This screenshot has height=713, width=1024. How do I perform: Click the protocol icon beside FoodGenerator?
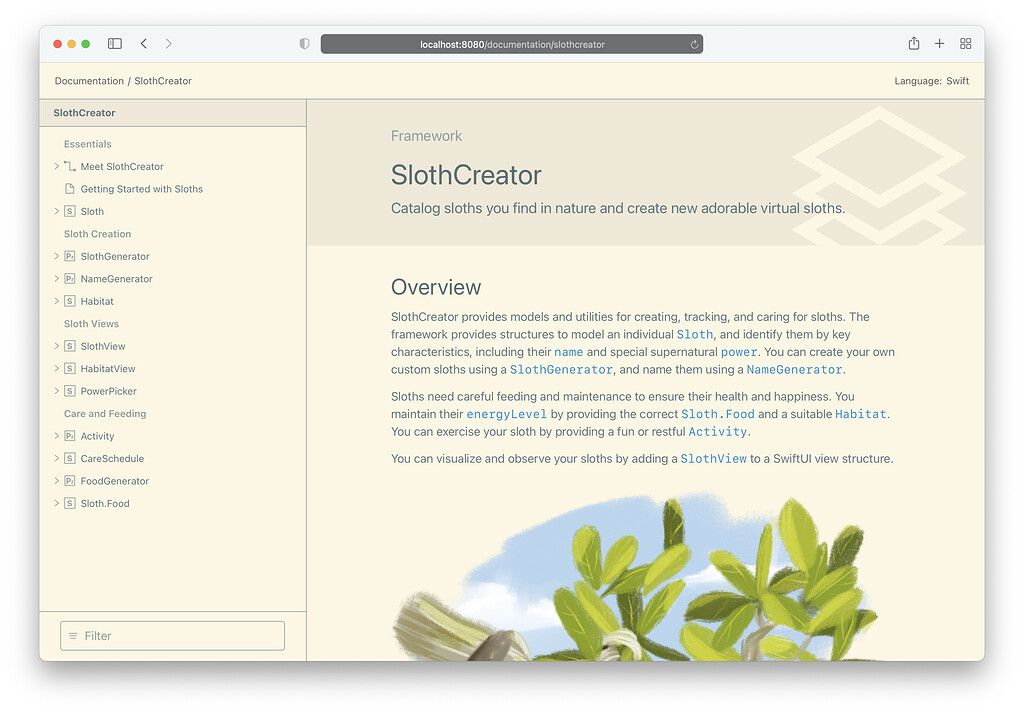tap(70, 480)
